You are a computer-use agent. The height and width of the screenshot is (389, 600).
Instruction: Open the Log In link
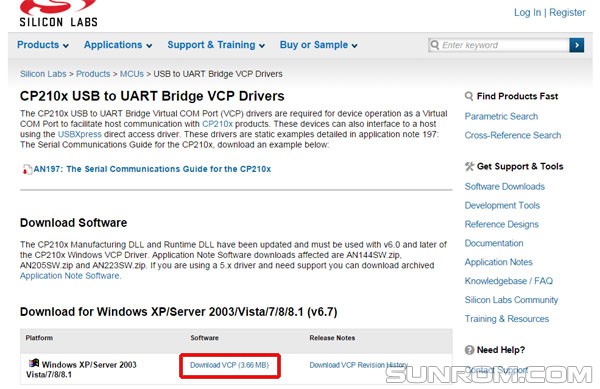(x=527, y=12)
